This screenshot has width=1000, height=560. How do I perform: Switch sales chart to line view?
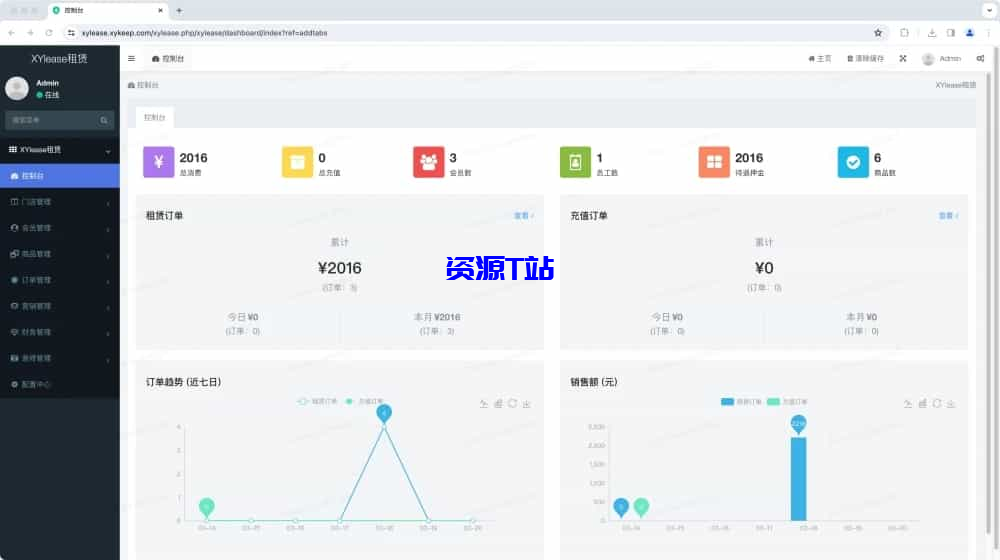coord(908,404)
